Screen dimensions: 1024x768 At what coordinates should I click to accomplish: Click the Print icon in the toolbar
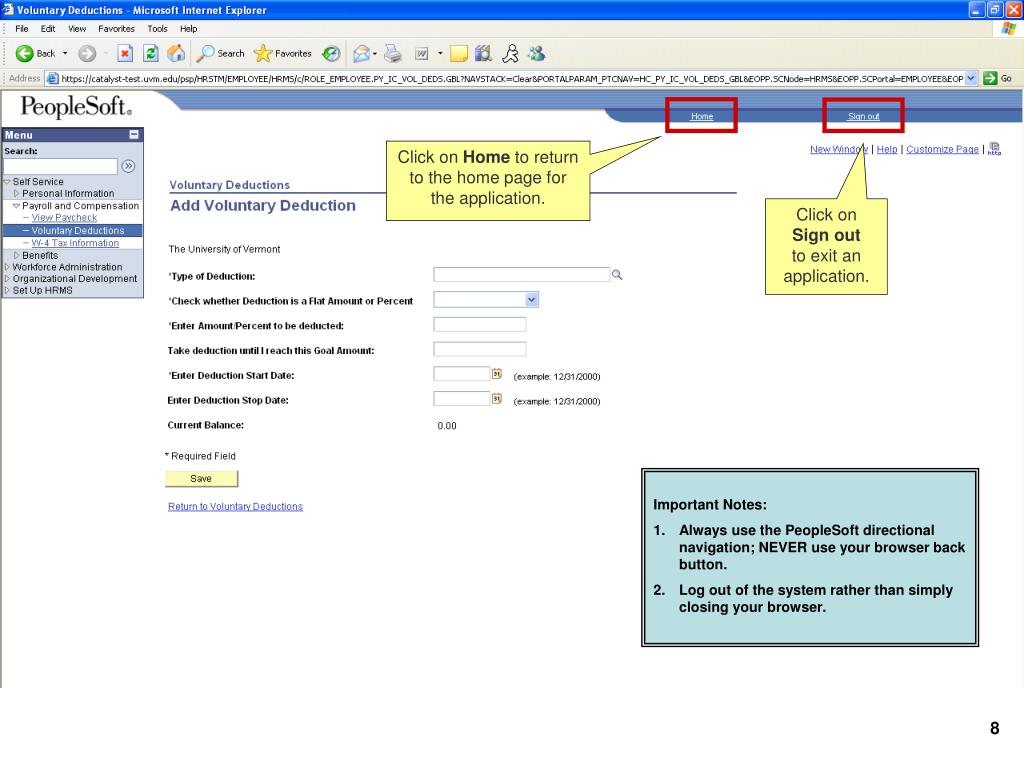(393, 54)
